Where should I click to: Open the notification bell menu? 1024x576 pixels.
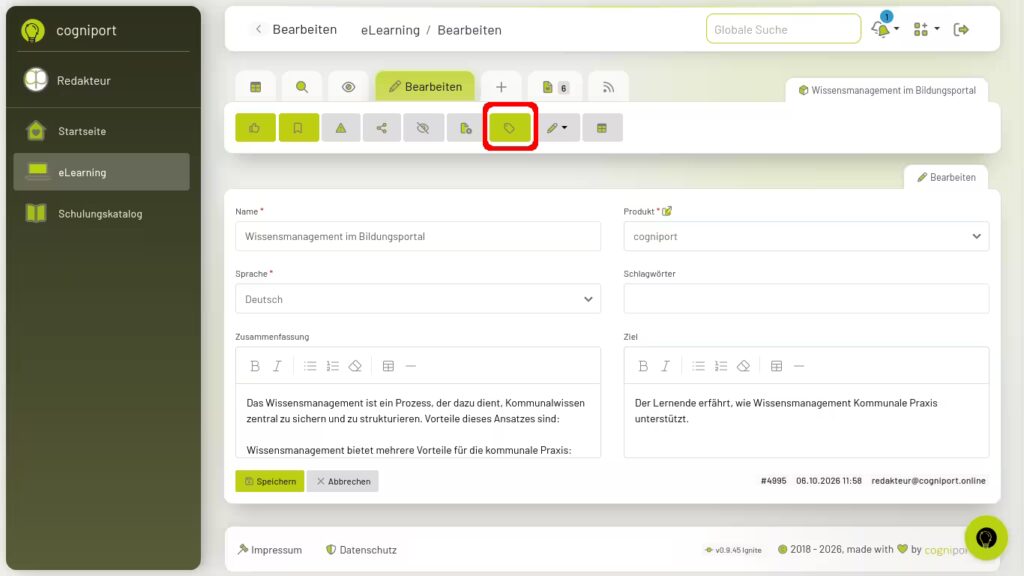click(x=885, y=29)
